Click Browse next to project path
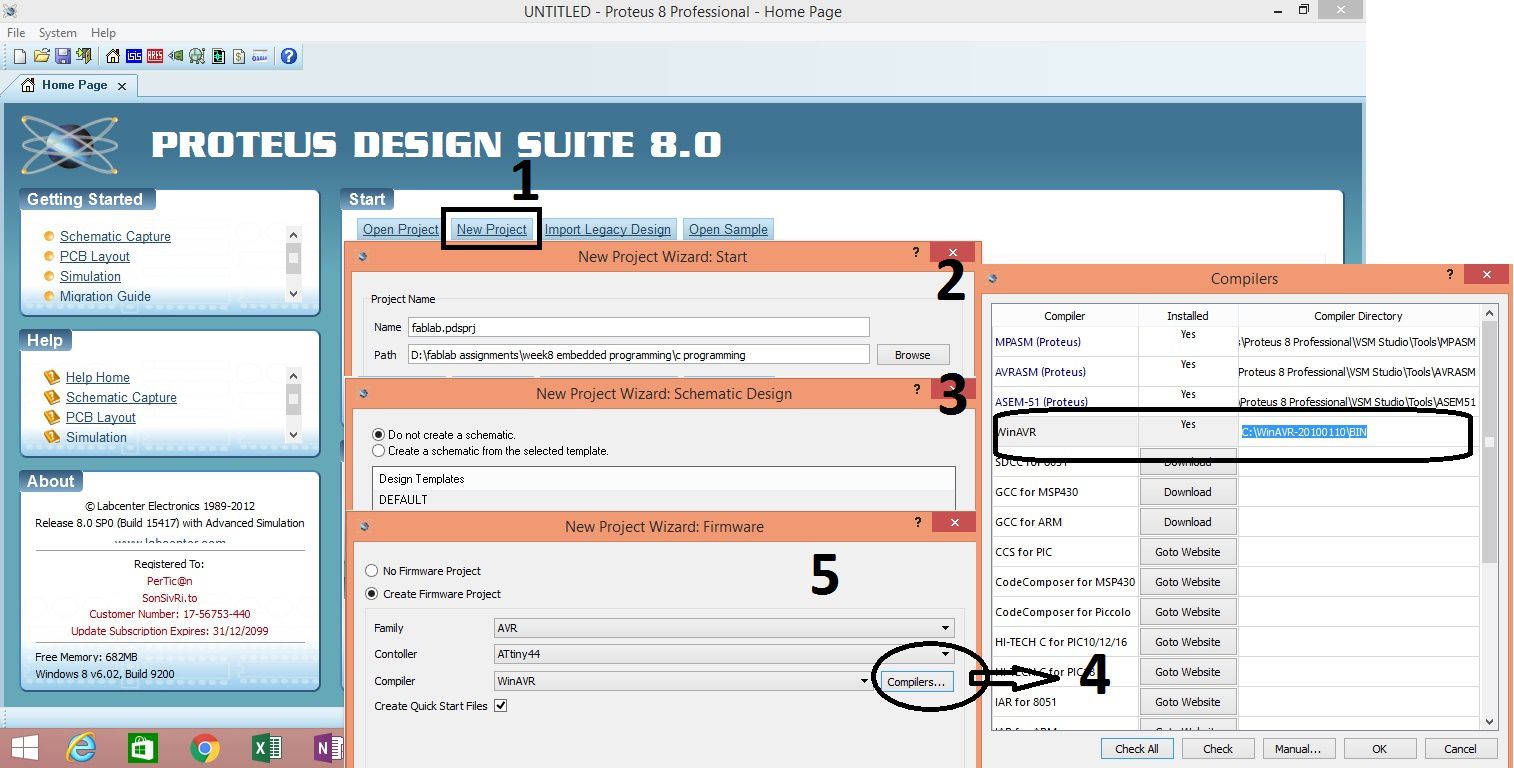The height and width of the screenshot is (768, 1514). pos(913,355)
